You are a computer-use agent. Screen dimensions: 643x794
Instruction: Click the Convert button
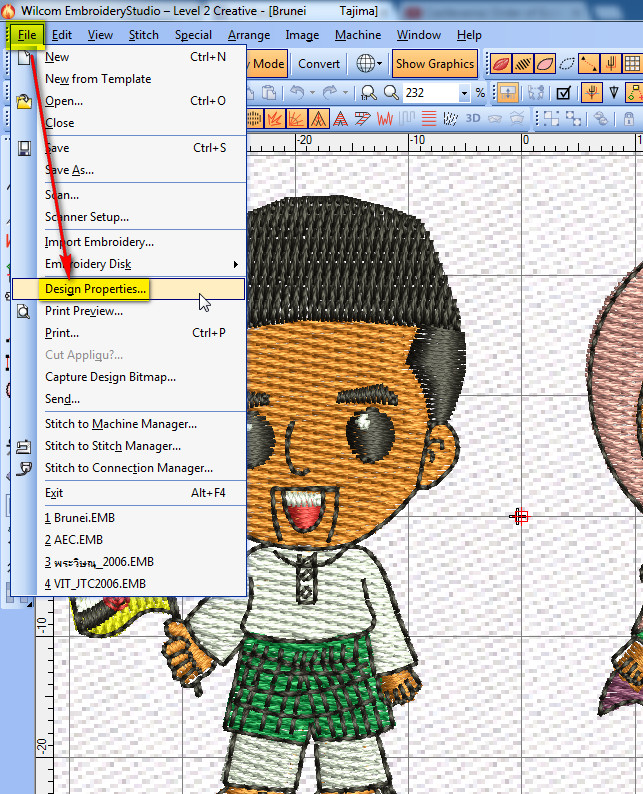click(x=319, y=64)
